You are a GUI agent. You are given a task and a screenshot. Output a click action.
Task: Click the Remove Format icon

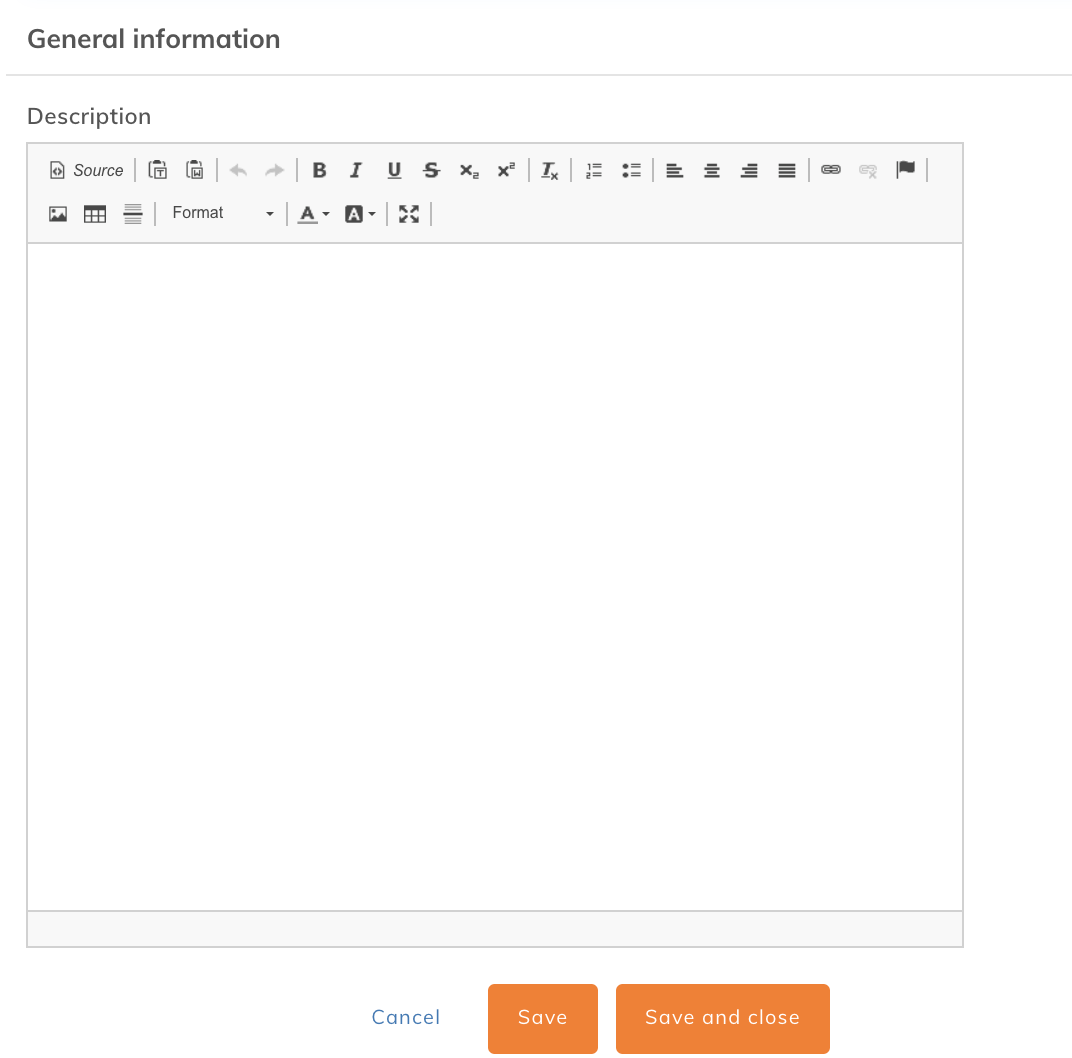point(550,170)
